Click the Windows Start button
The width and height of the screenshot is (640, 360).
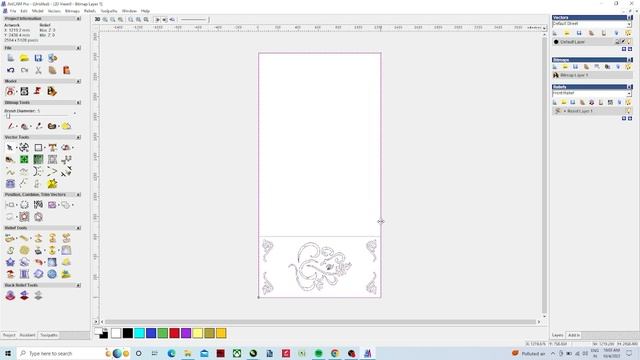8,353
